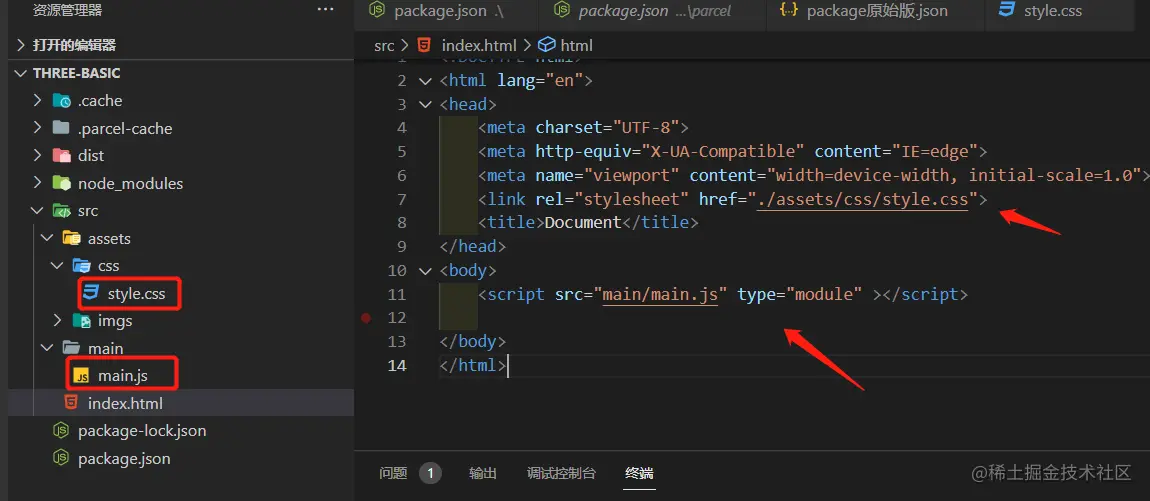1150x501 pixels.
Task: Click the index.html breadcrumb segment
Action: 479,45
